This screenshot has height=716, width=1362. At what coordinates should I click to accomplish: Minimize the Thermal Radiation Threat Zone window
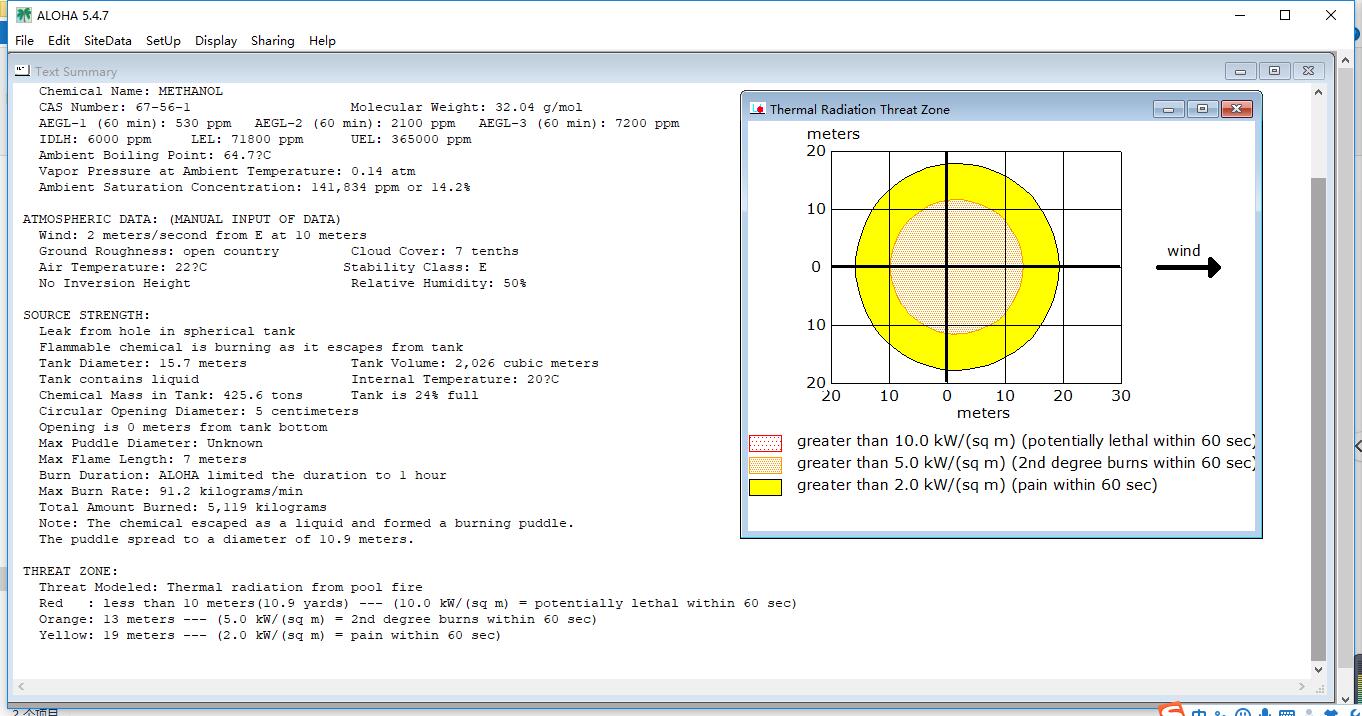1167,109
